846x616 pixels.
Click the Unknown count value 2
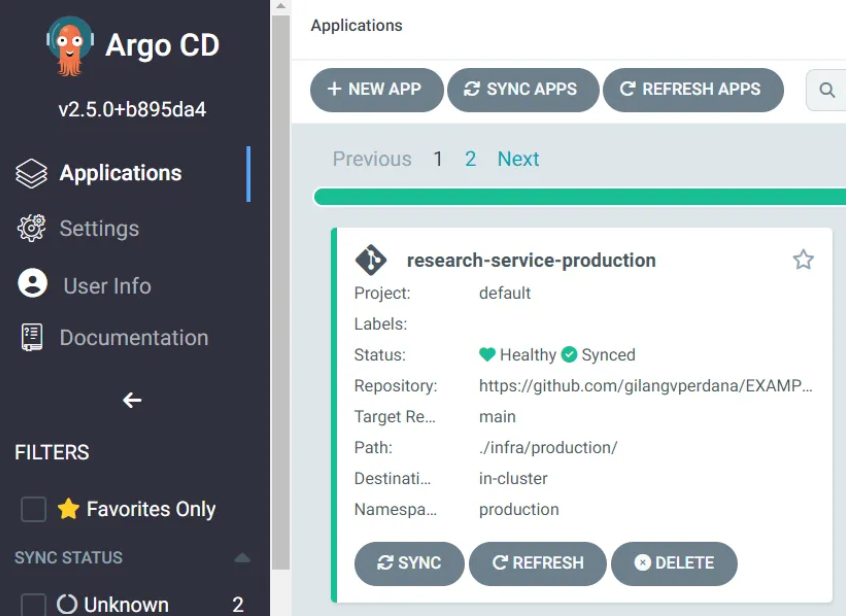pos(238,605)
